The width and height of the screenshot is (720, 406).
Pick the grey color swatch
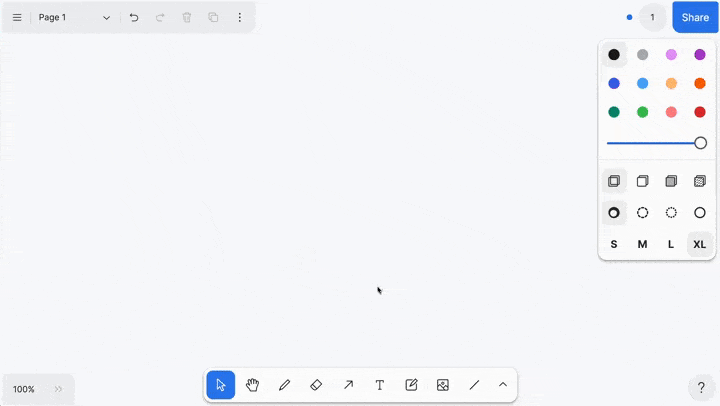(x=642, y=55)
